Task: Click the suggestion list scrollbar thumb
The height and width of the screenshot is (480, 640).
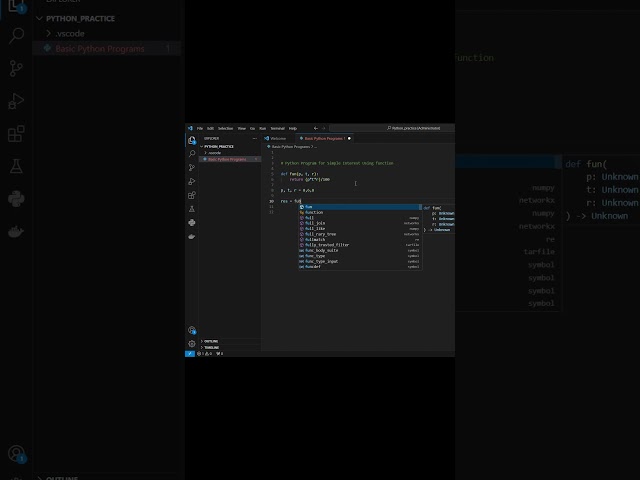Action: point(420,207)
